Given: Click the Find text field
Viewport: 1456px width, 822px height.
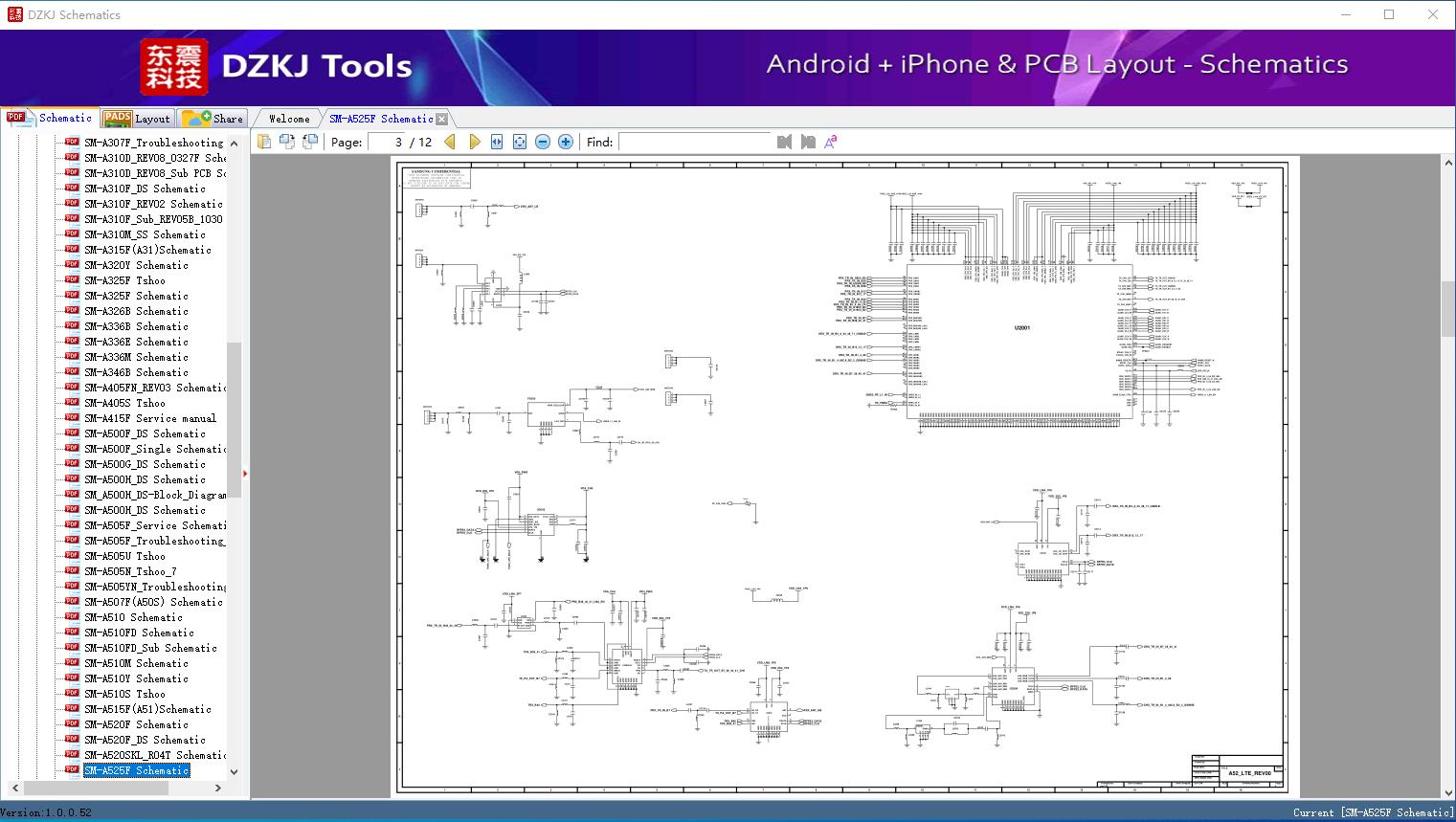Looking at the screenshot, I should 694,142.
